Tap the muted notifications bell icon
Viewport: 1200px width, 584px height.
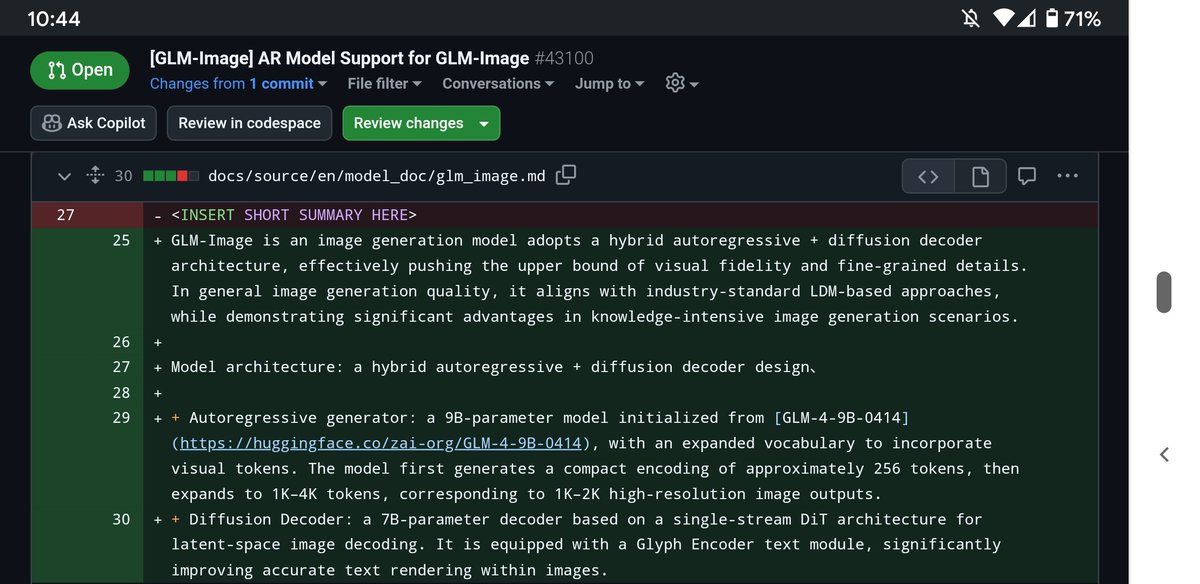pyautogui.click(x=970, y=18)
